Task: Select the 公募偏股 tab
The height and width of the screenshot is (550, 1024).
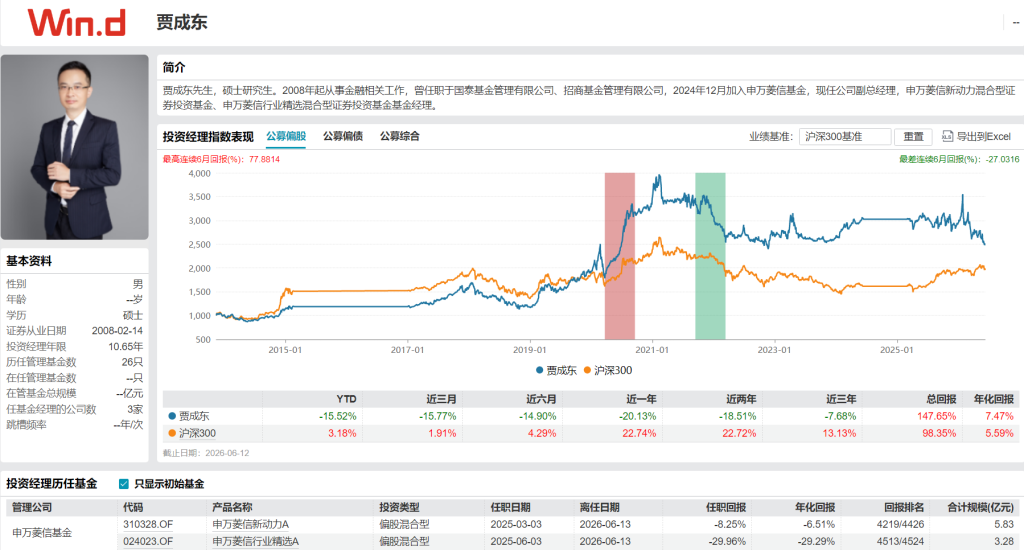Action: pyautogui.click(x=286, y=136)
